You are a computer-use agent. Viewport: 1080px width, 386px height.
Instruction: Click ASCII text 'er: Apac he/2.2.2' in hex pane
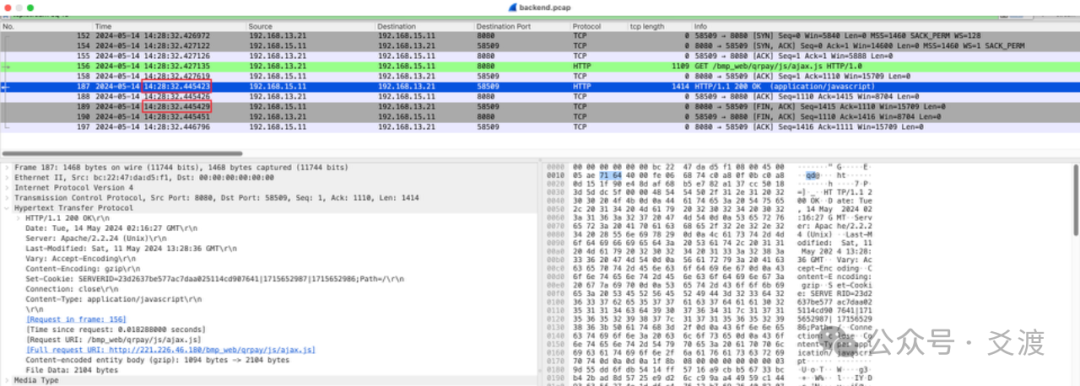click(x=835, y=225)
